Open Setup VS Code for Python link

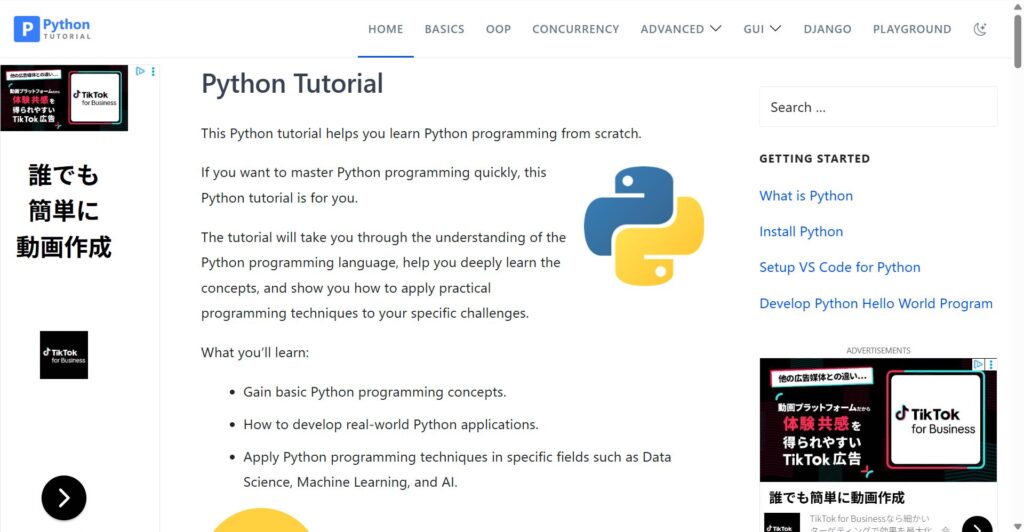(839, 268)
